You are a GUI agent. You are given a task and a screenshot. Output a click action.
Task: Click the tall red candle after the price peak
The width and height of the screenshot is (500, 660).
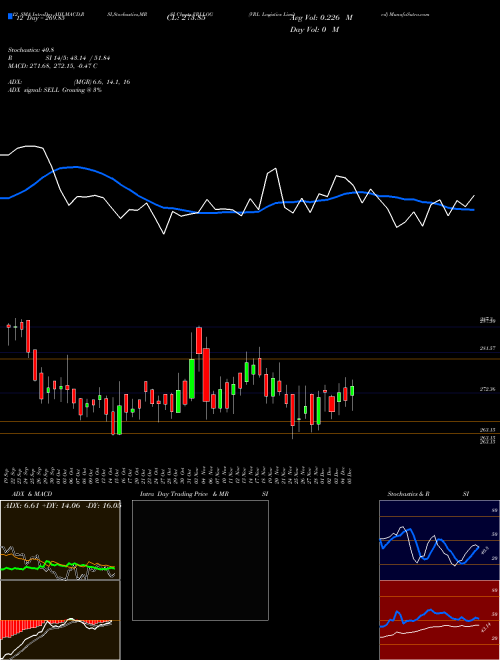click(x=206, y=375)
